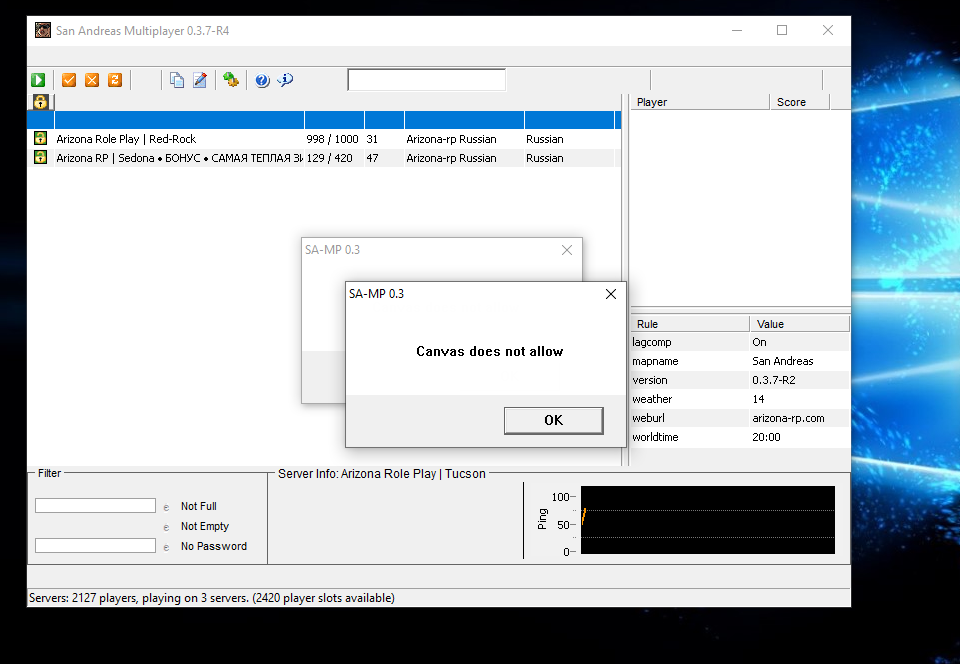
Task: Click the padlock column header icon
Action: pos(40,102)
